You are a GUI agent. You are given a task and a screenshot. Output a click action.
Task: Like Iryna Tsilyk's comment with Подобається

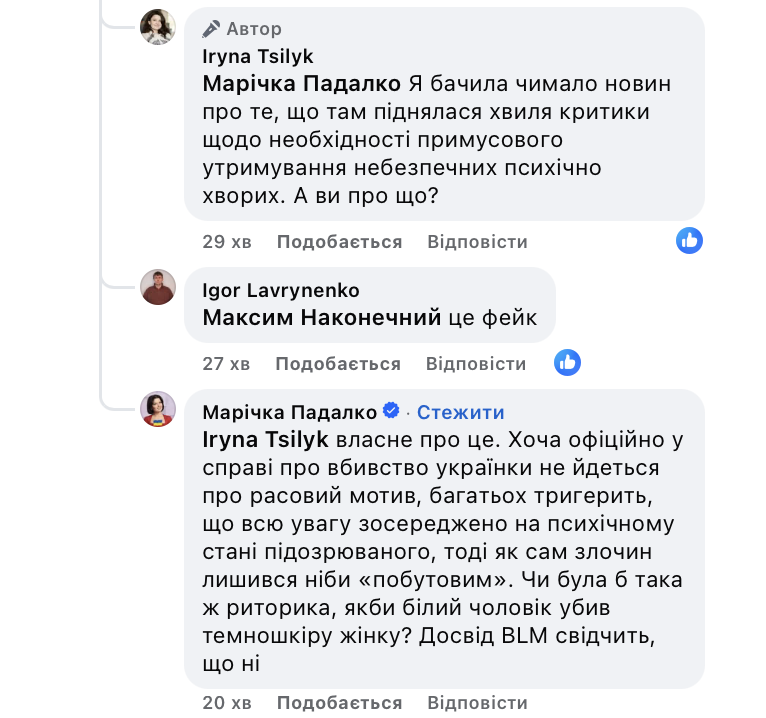point(339,242)
